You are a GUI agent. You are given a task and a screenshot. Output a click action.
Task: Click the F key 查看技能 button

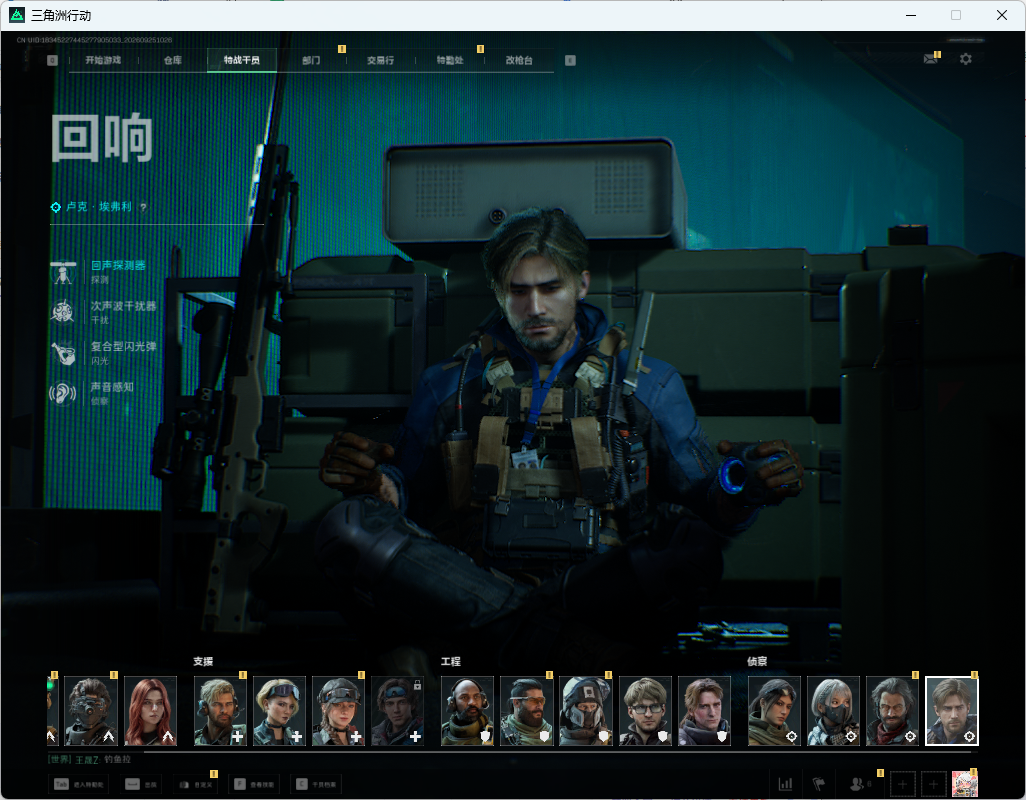pyautogui.click(x=255, y=784)
